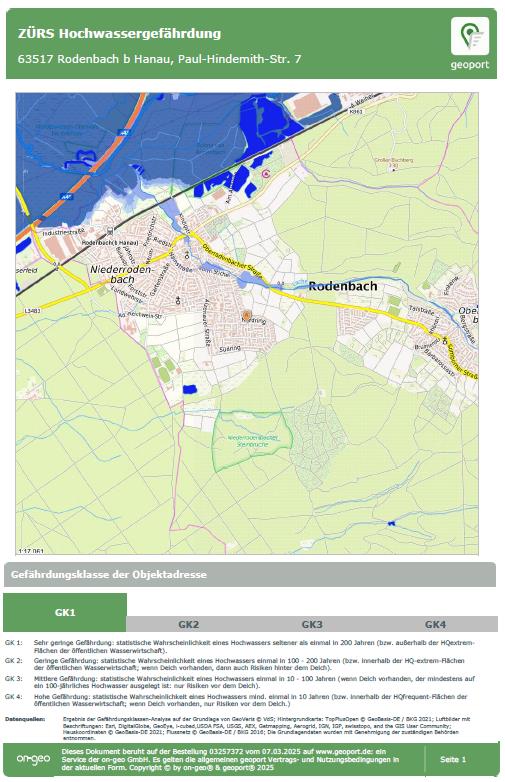
Task: Select the GK4 hazard class tab
Action: (435, 624)
